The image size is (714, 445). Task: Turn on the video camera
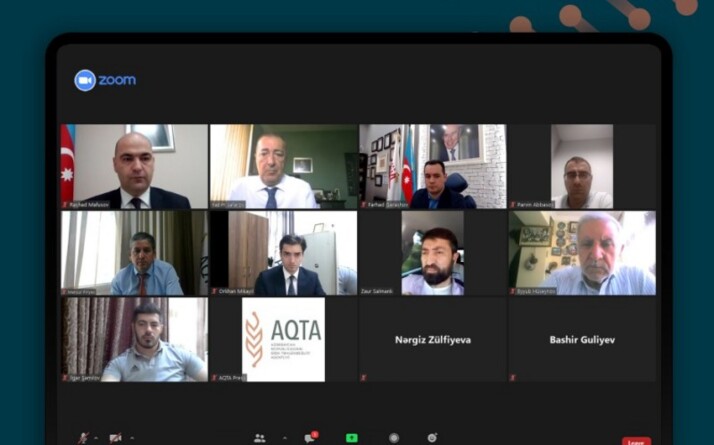pyautogui.click(x=115, y=438)
